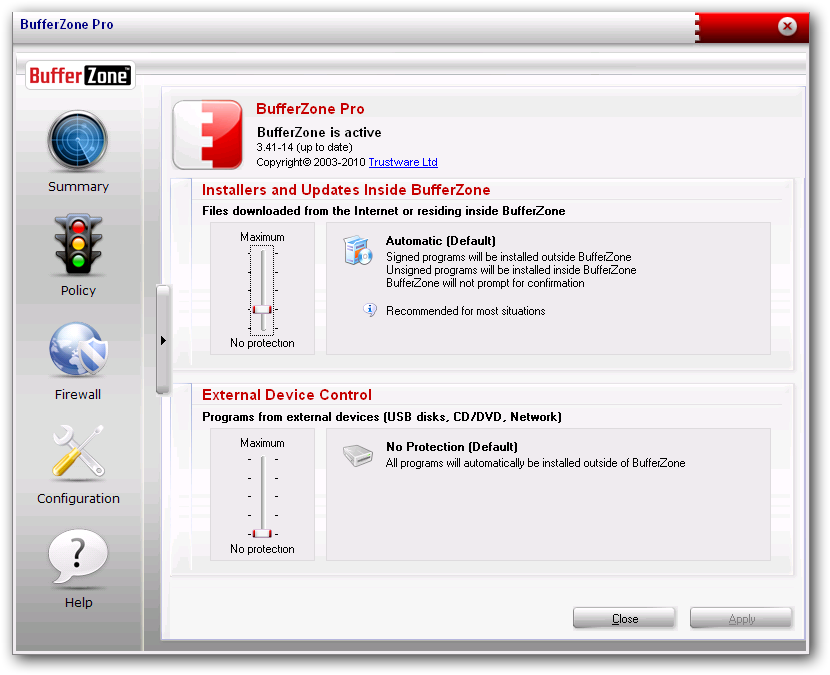
Task: Select the Firewall label
Action: (78, 394)
